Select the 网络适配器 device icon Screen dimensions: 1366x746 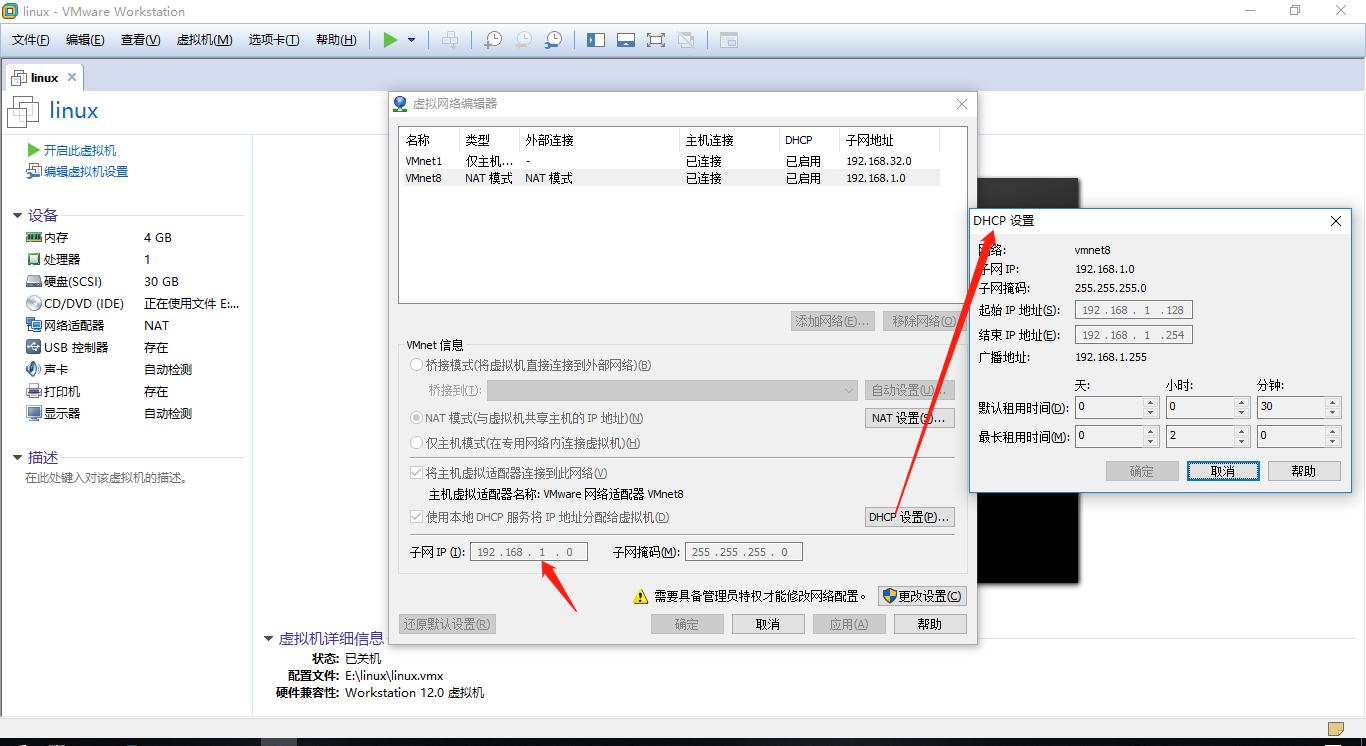34,326
